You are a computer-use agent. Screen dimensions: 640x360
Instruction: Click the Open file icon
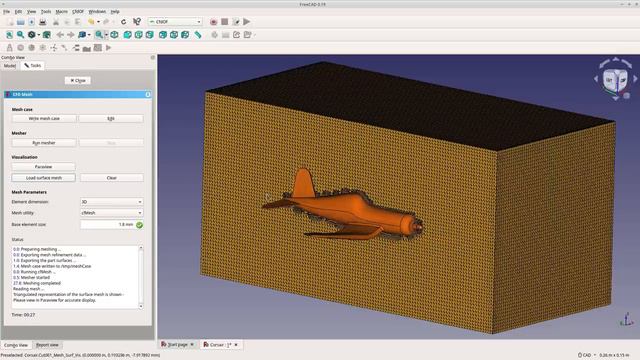20,22
